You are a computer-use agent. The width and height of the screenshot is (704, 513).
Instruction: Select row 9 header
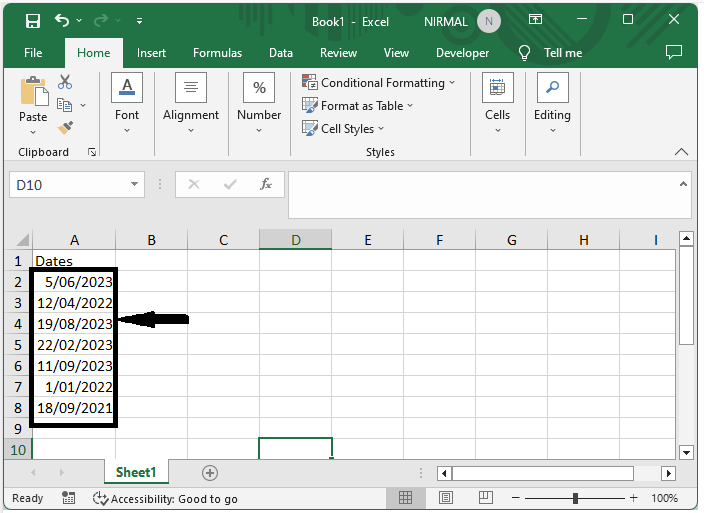(x=18, y=429)
